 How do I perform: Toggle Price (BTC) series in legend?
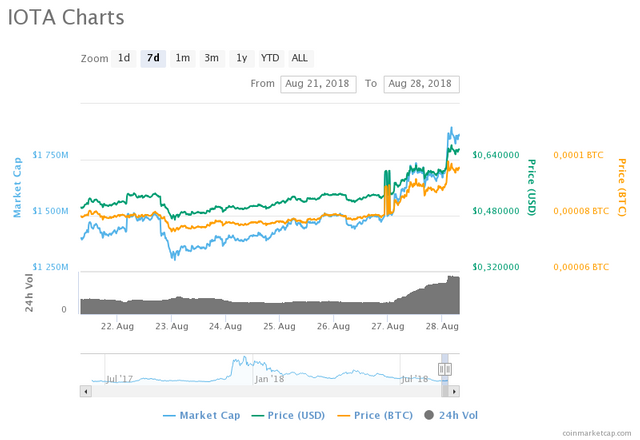(375, 416)
